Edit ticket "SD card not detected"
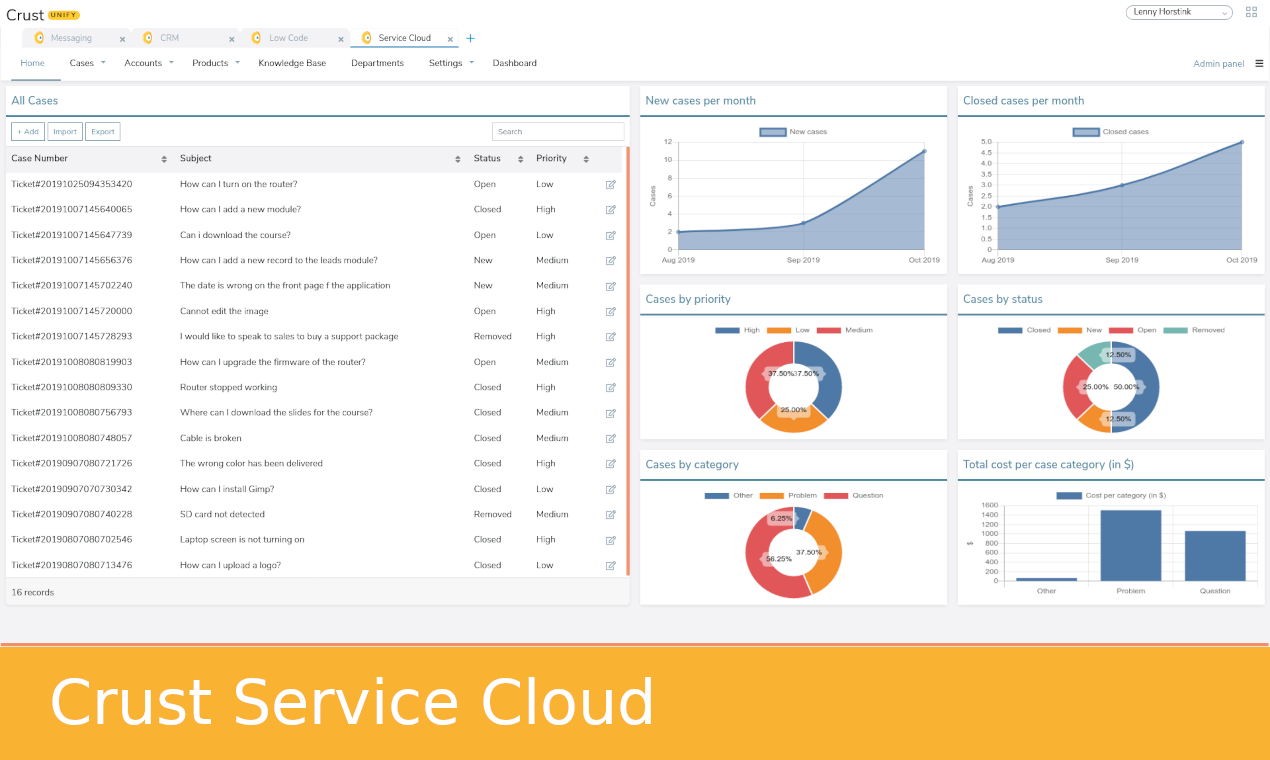This screenshot has height=760, width=1270. click(x=610, y=514)
